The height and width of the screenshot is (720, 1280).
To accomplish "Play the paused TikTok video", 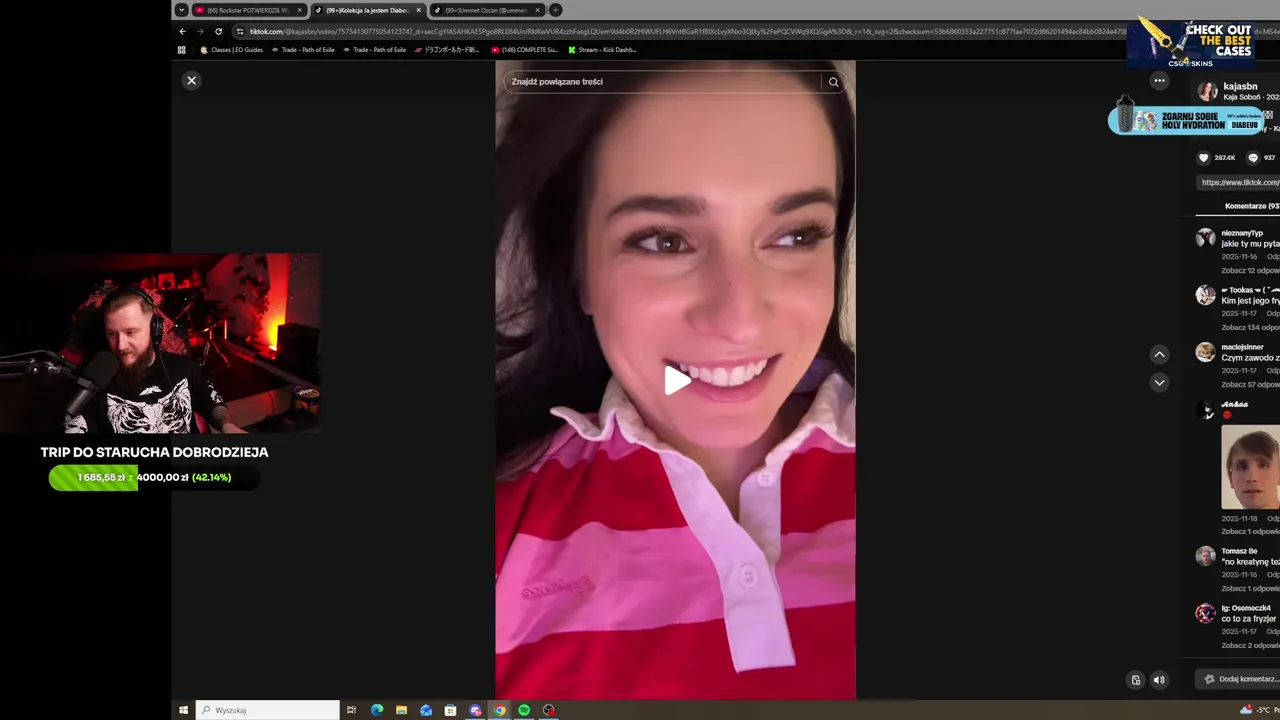I will pyautogui.click(x=676, y=380).
